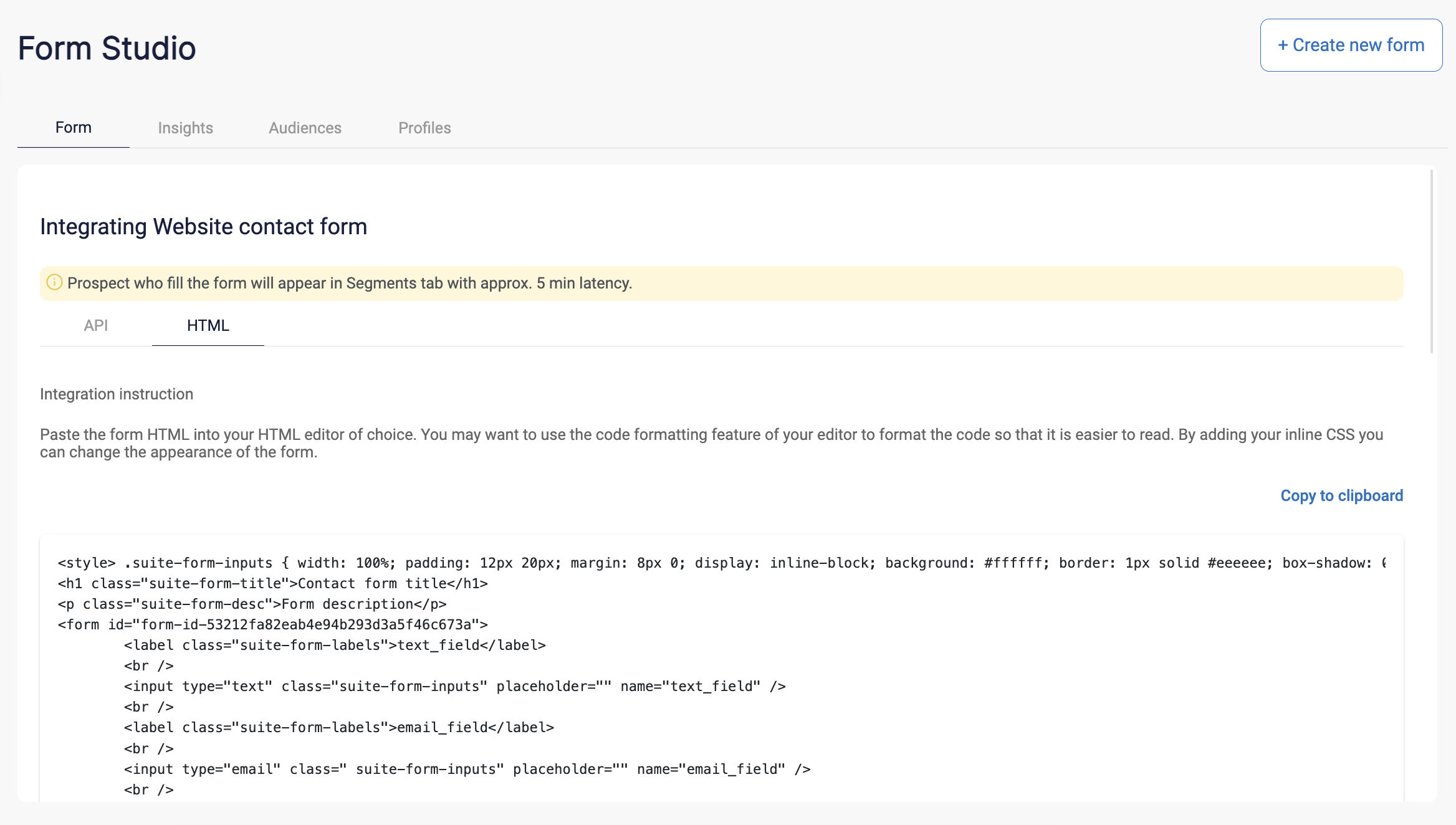
Task: Click the info icon in yellow notice
Action: coord(55,282)
